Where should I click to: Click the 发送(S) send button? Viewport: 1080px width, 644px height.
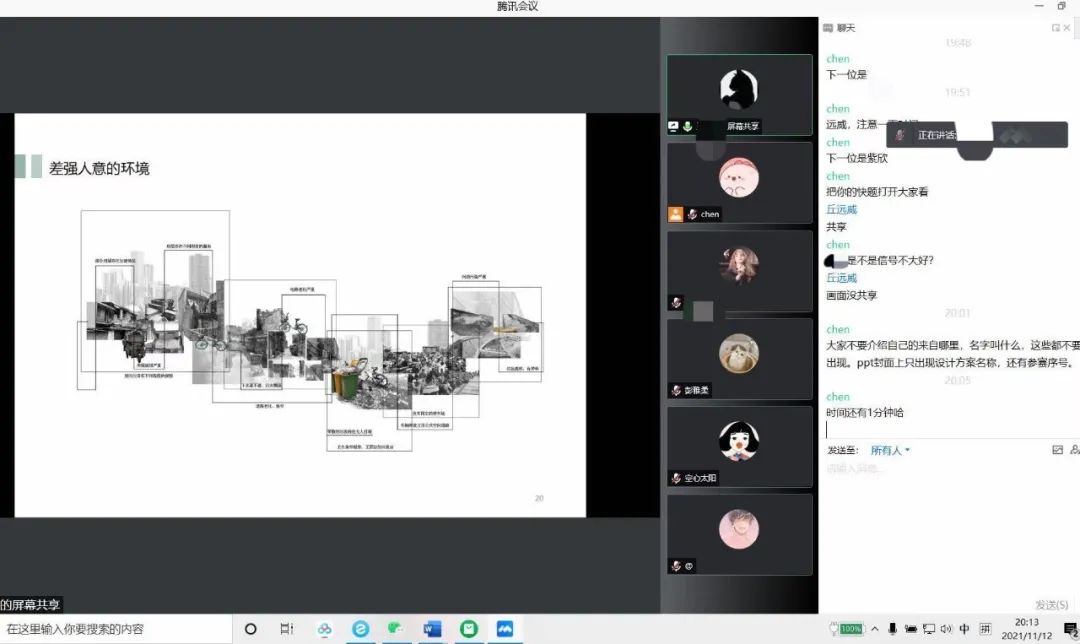1052,604
